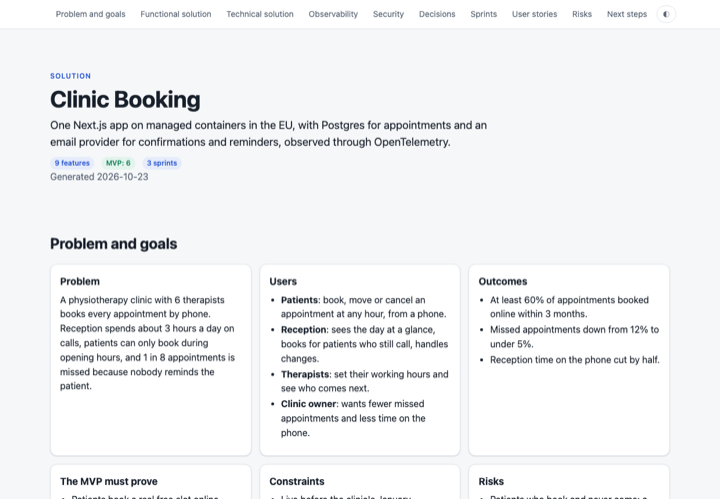Select the 'Clinic Booking' page title
Viewport: 720px width, 499px height.
click(x=125, y=100)
